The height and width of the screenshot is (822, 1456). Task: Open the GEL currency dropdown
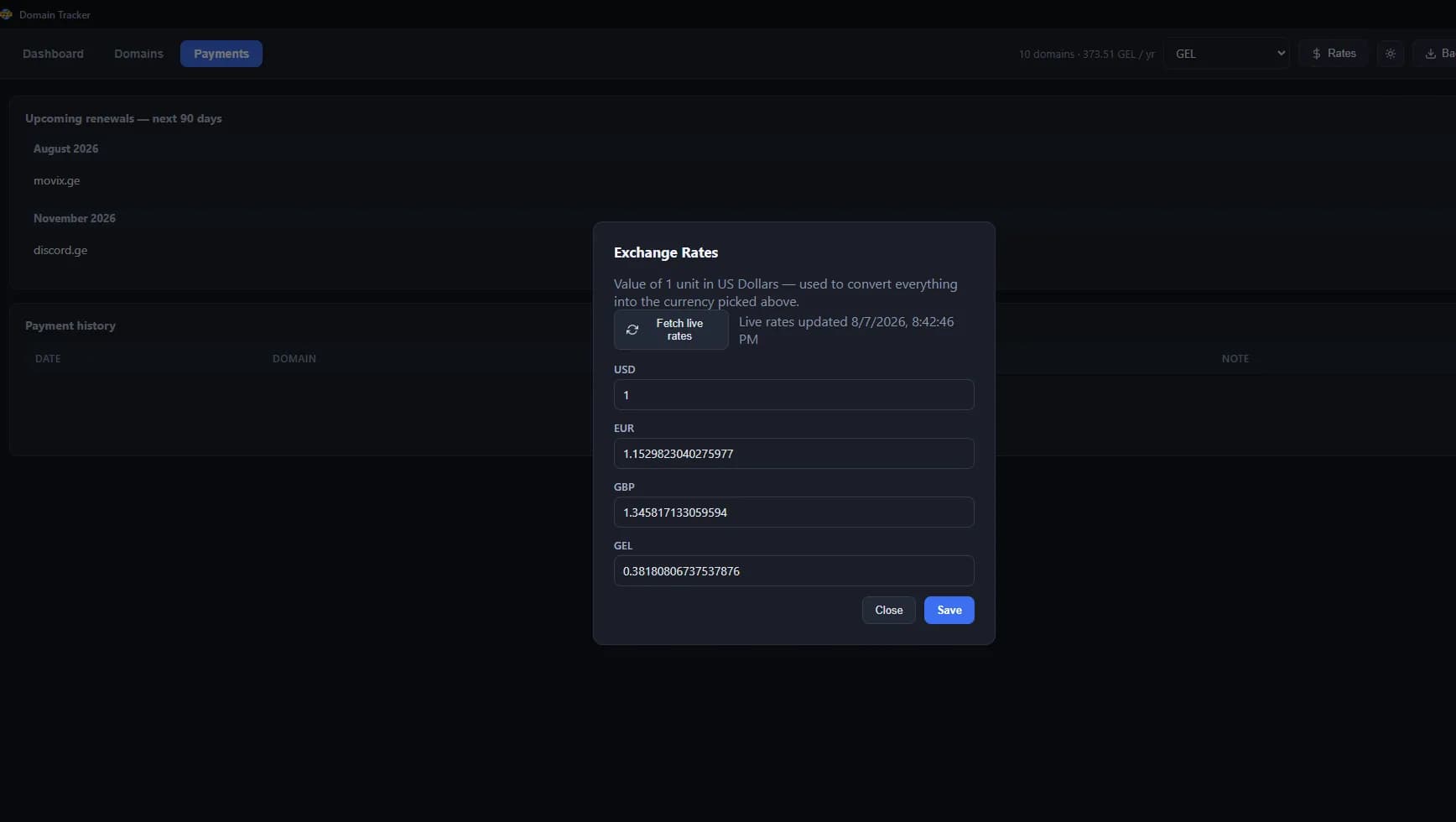(1225, 54)
